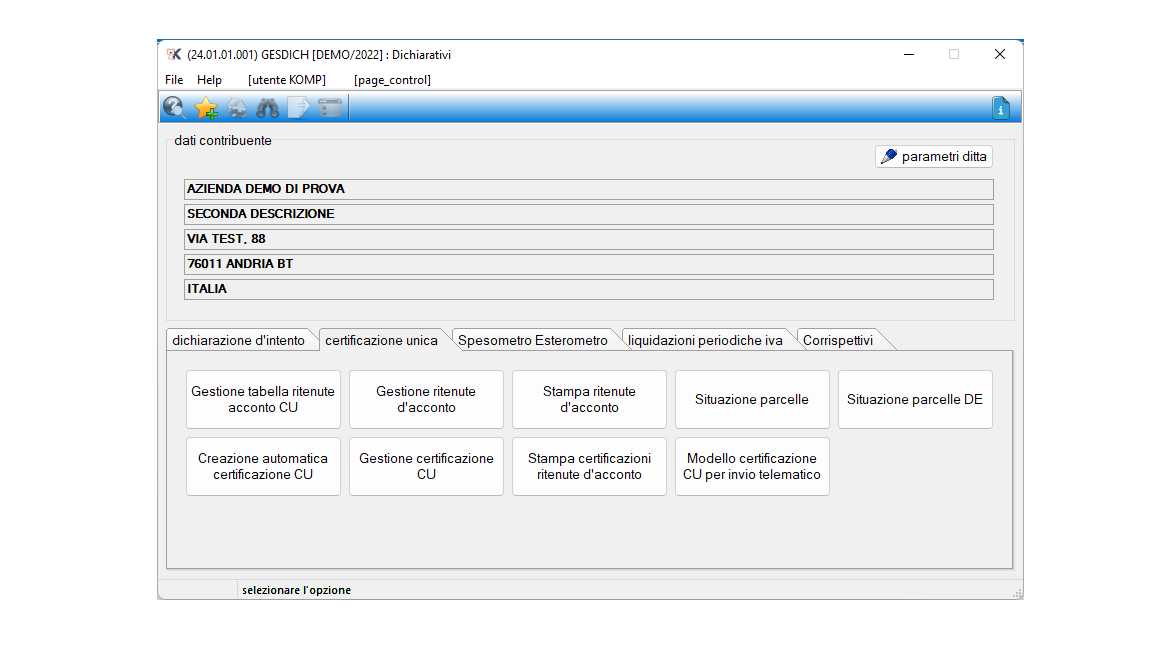Open the [page_control] menu
1152x648 pixels.
click(392, 79)
